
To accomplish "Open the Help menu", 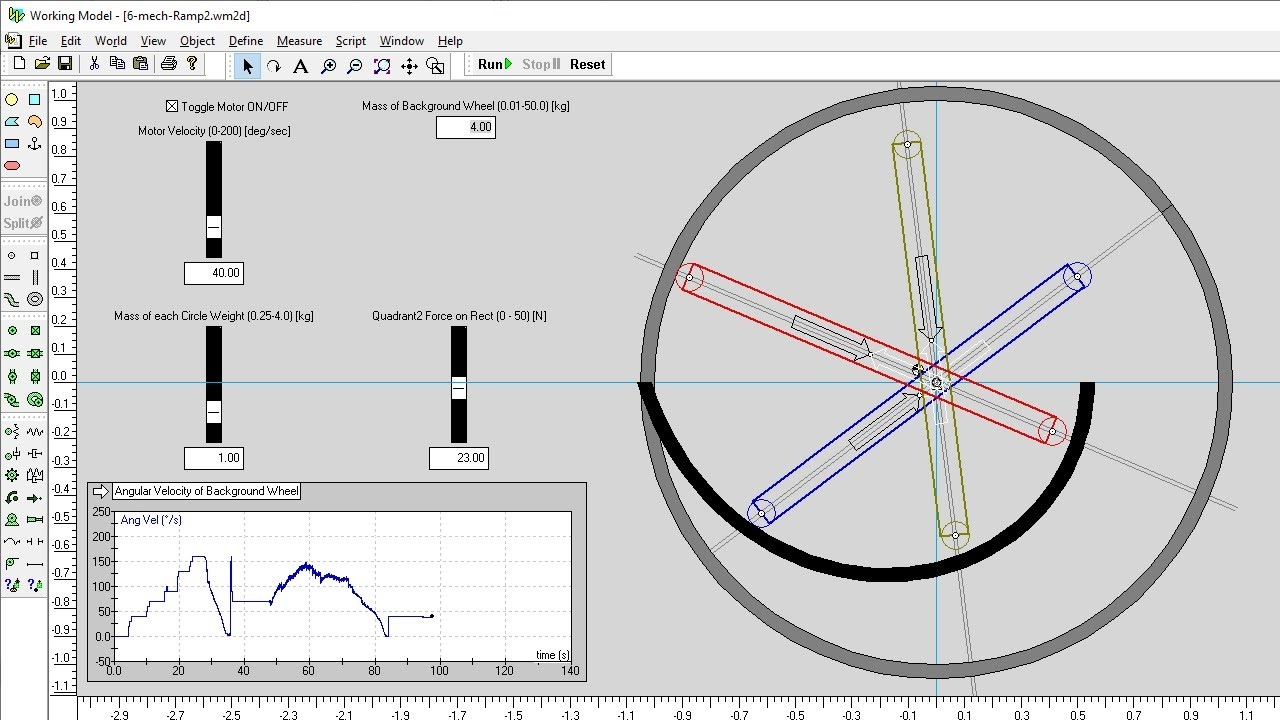I will click(450, 41).
